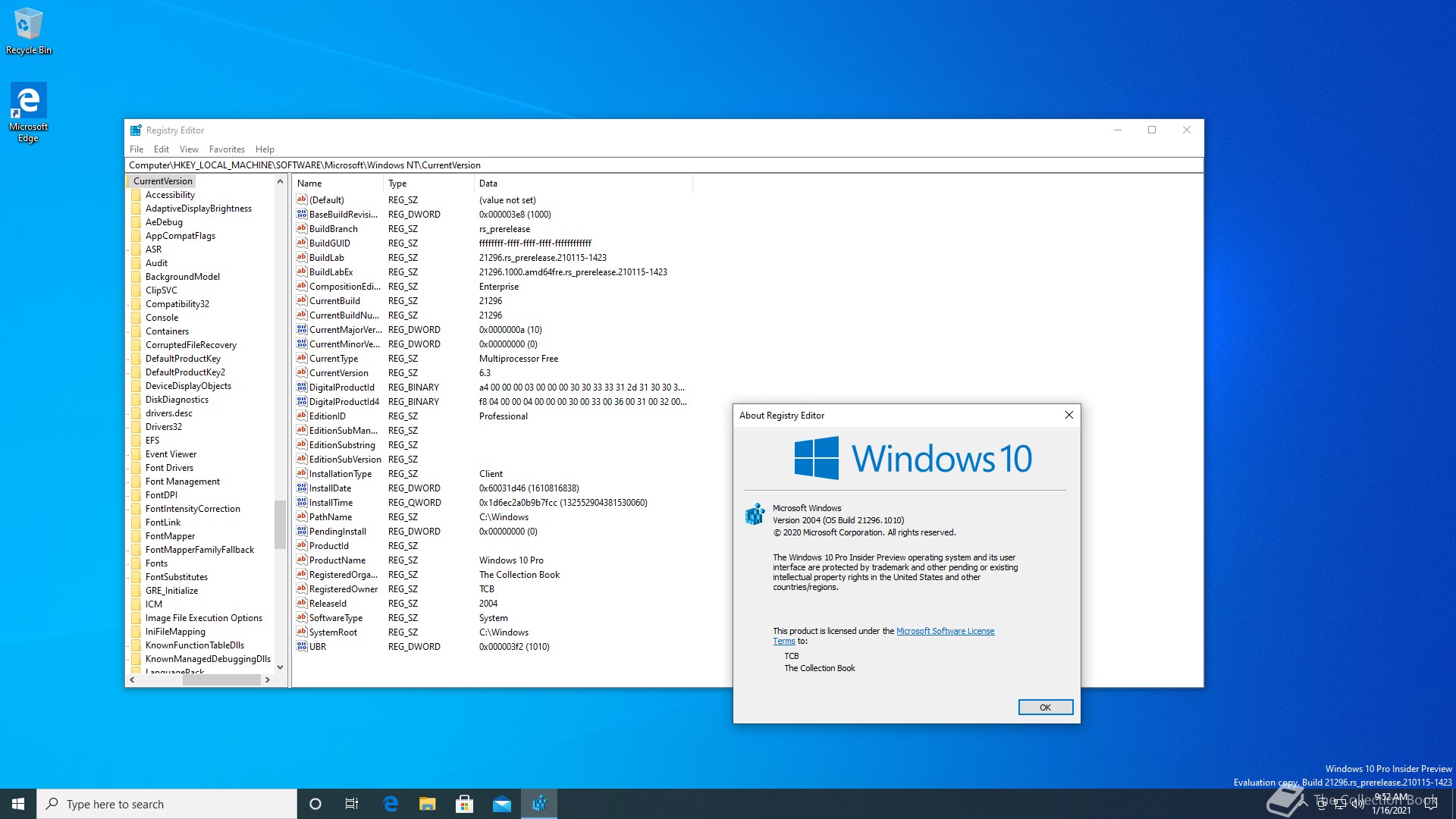Image resolution: width=1456 pixels, height=819 pixels.
Task: Click the string icon beside EditionID
Action: click(302, 416)
